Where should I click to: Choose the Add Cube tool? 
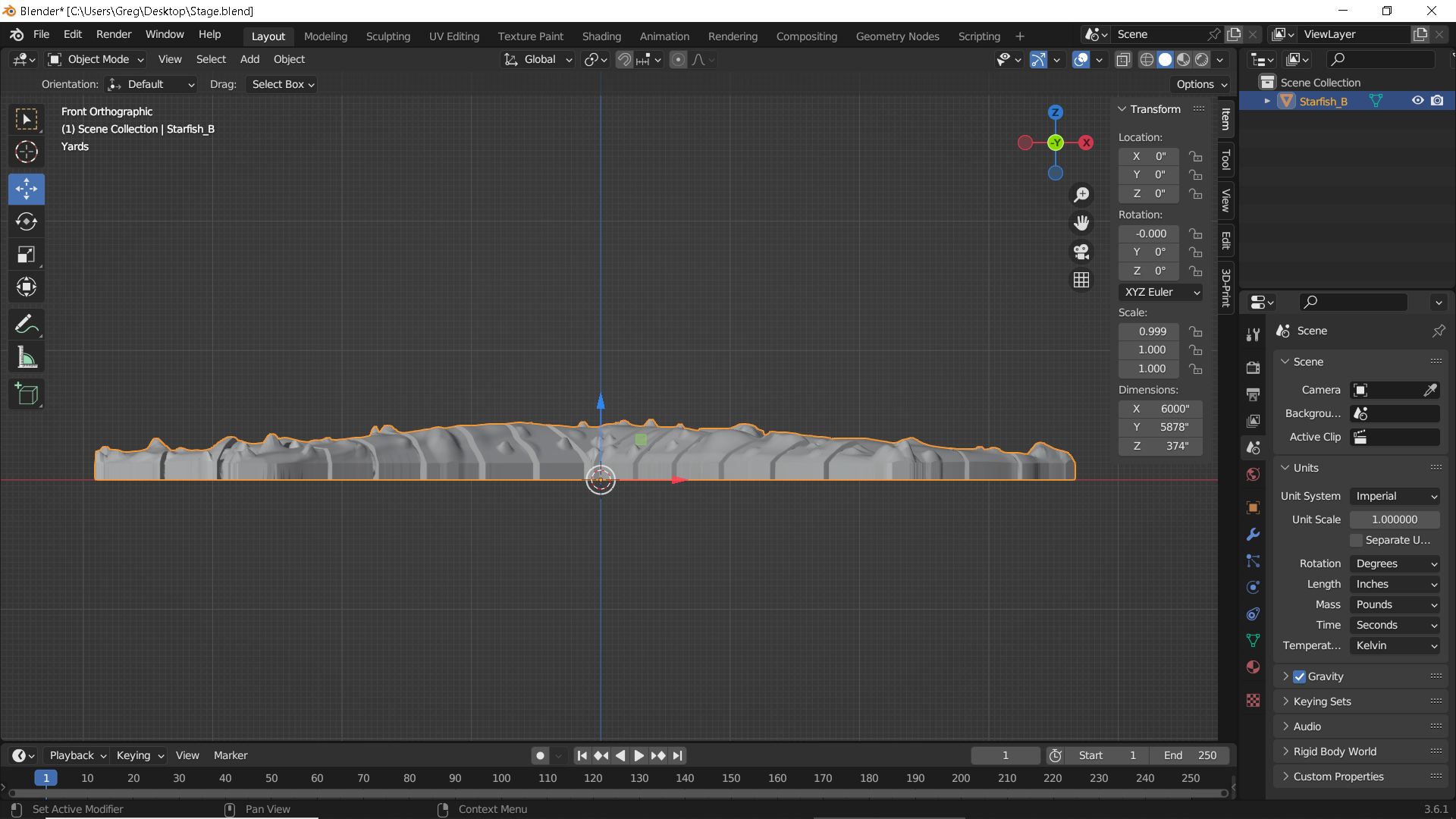[x=27, y=394]
